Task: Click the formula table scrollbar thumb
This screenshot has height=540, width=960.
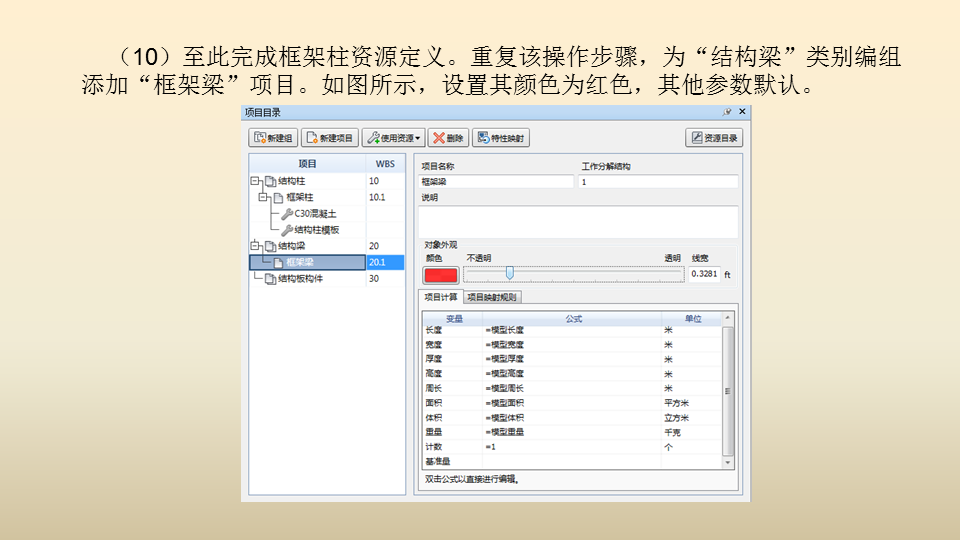Action: [x=727, y=391]
